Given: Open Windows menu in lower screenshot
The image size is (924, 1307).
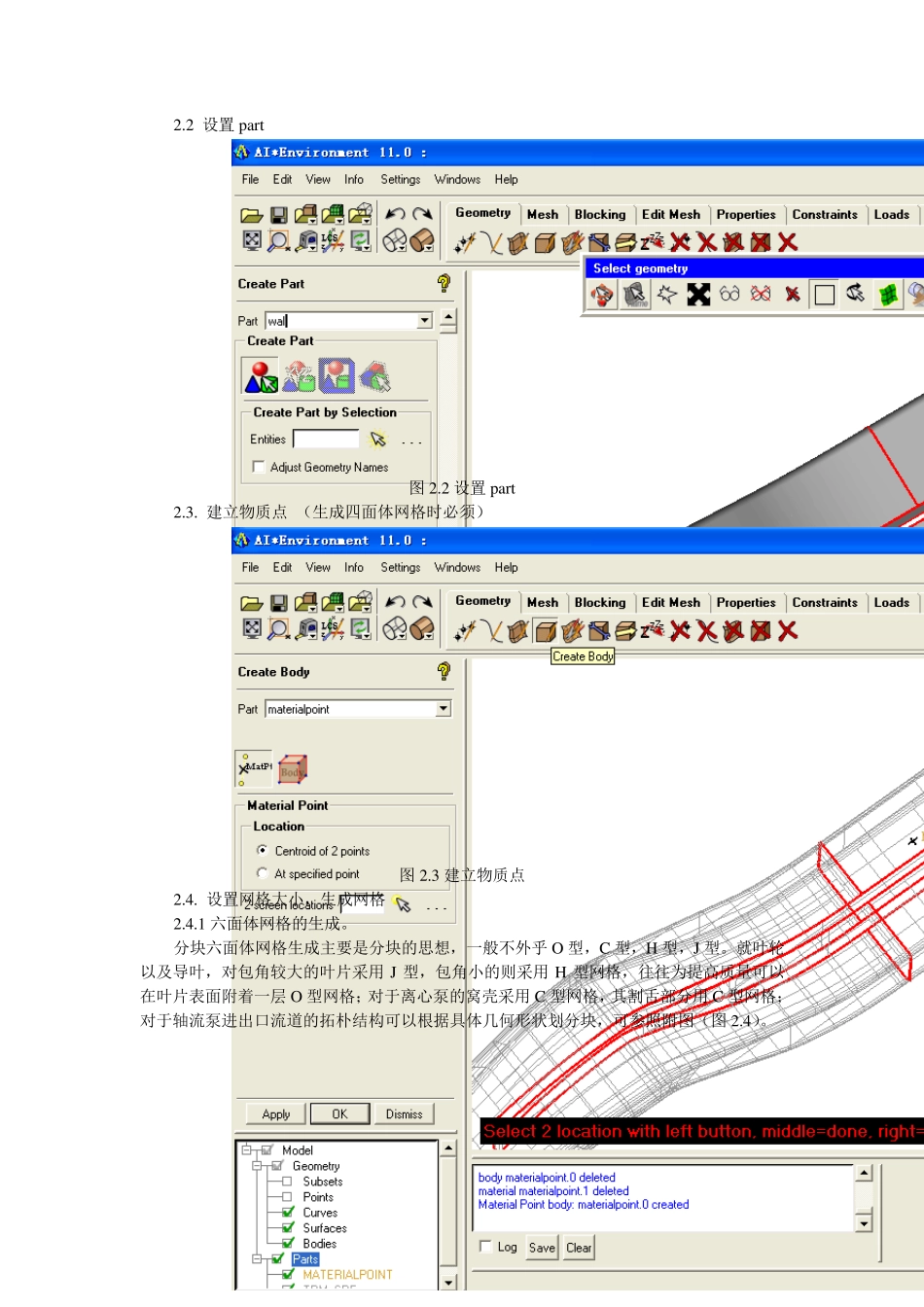Looking at the screenshot, I should coord(457,568).
